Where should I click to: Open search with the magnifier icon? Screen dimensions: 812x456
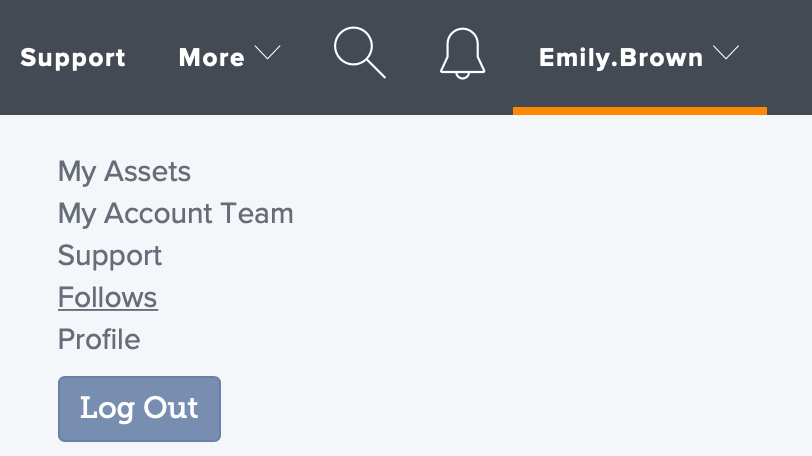click(x=359, y=52)
